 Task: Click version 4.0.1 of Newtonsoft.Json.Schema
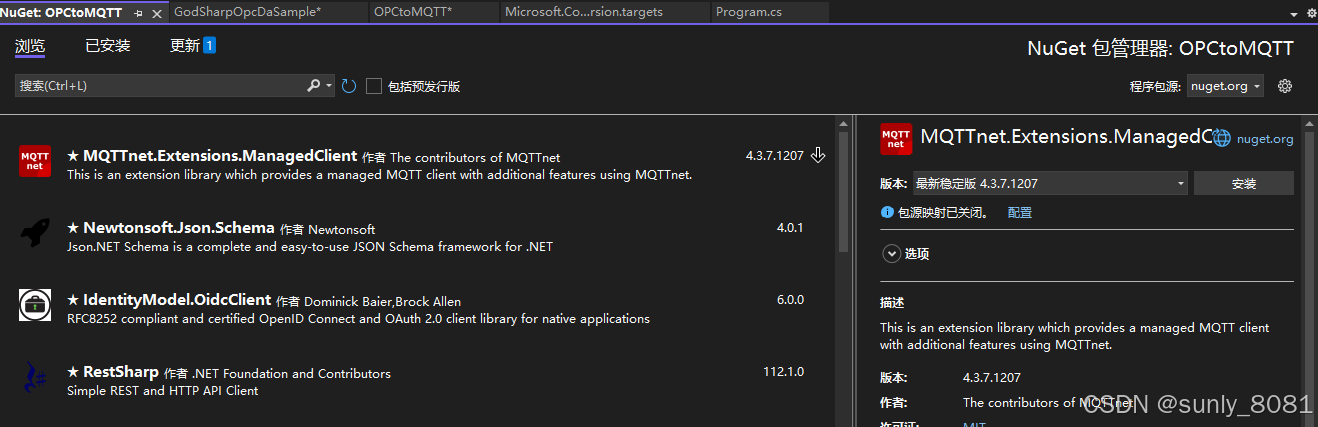click(790, 227)
